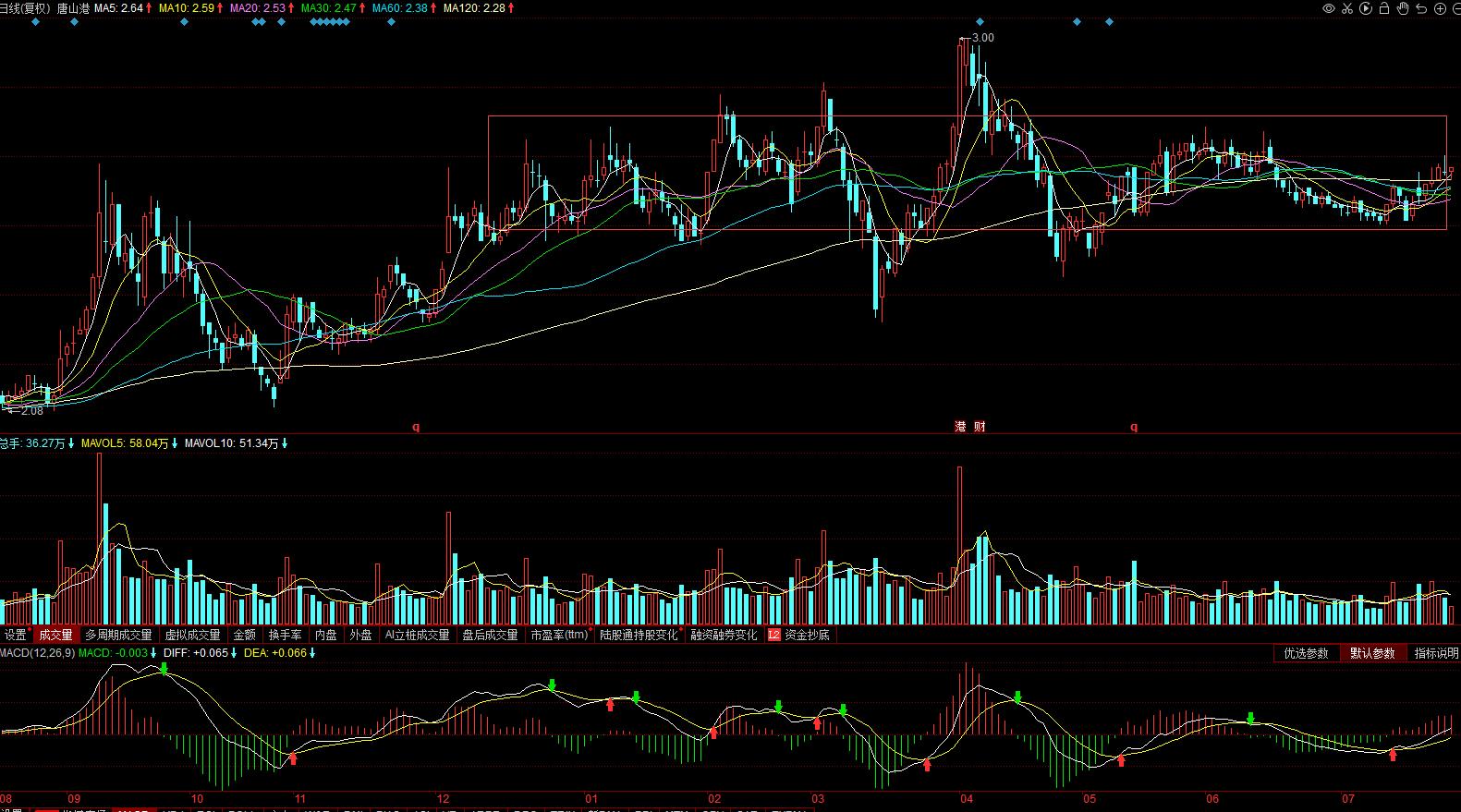Switch to AI立桩成交量 tab
1461x812 pixels.
tap(418, 635)
